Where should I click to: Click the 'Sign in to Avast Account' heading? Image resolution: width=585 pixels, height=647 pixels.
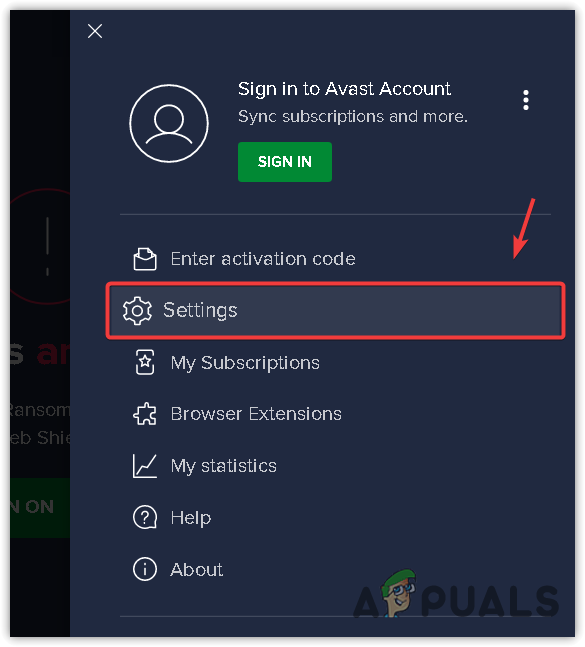tap(344, 89)
